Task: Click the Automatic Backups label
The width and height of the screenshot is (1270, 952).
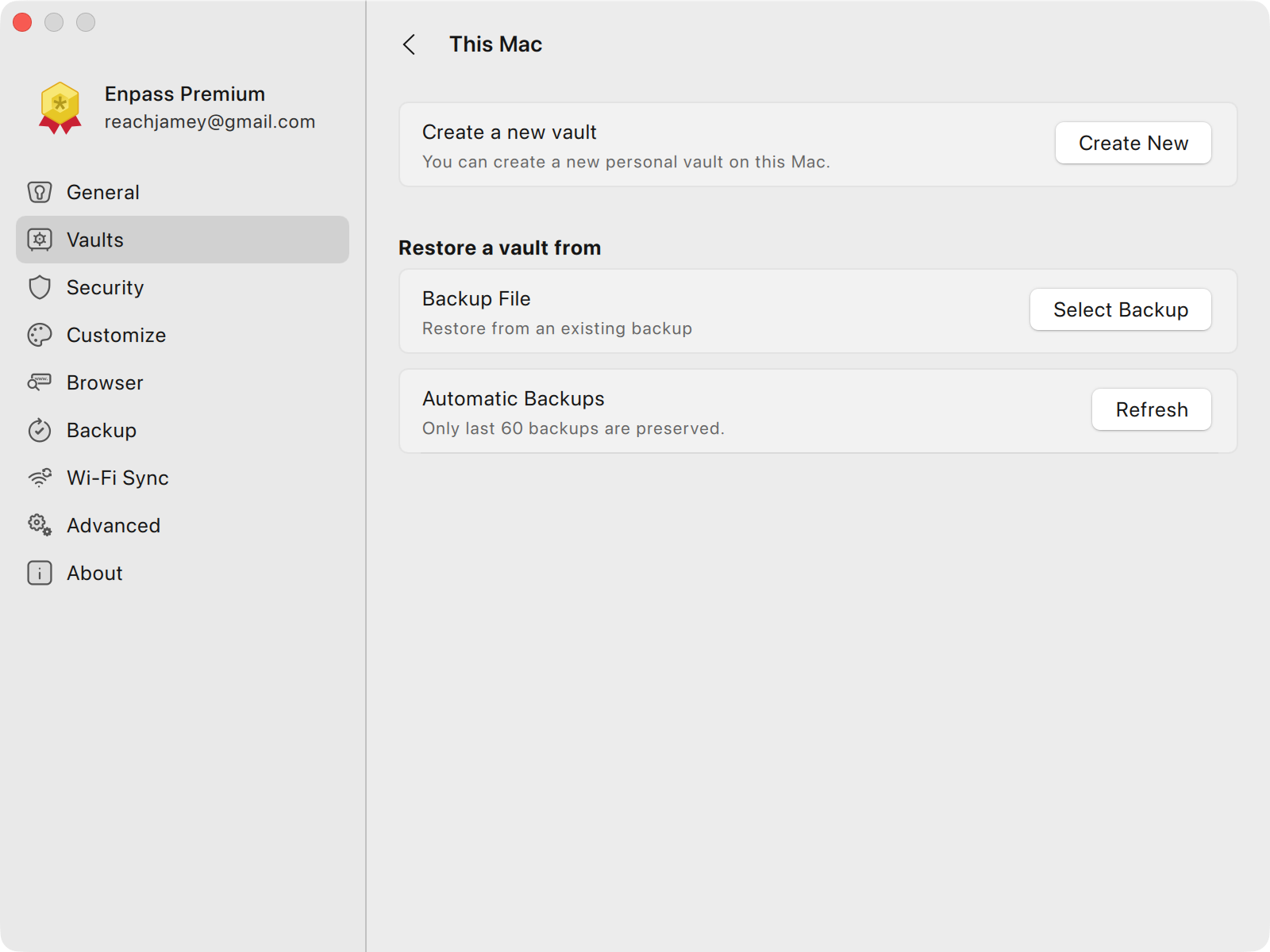Action: (x=513, y=399)
